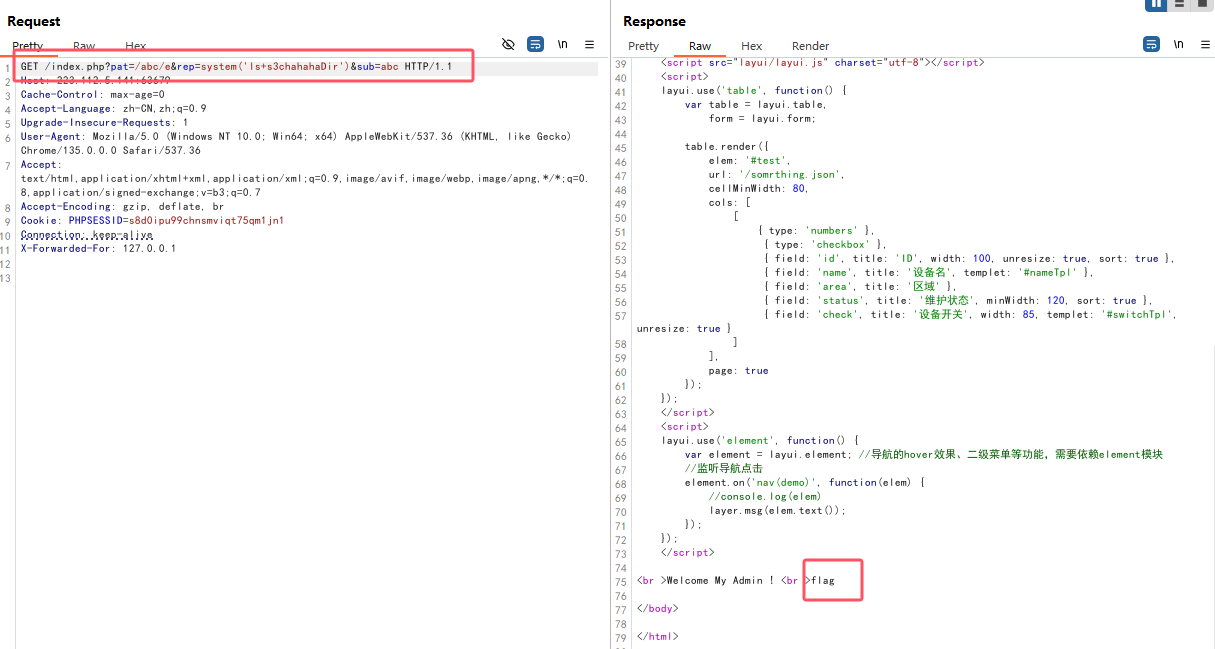The height and width of the screenshot is (649, 1215).
Task: Click the flag output in response
Action: click(x=823, y=581)
